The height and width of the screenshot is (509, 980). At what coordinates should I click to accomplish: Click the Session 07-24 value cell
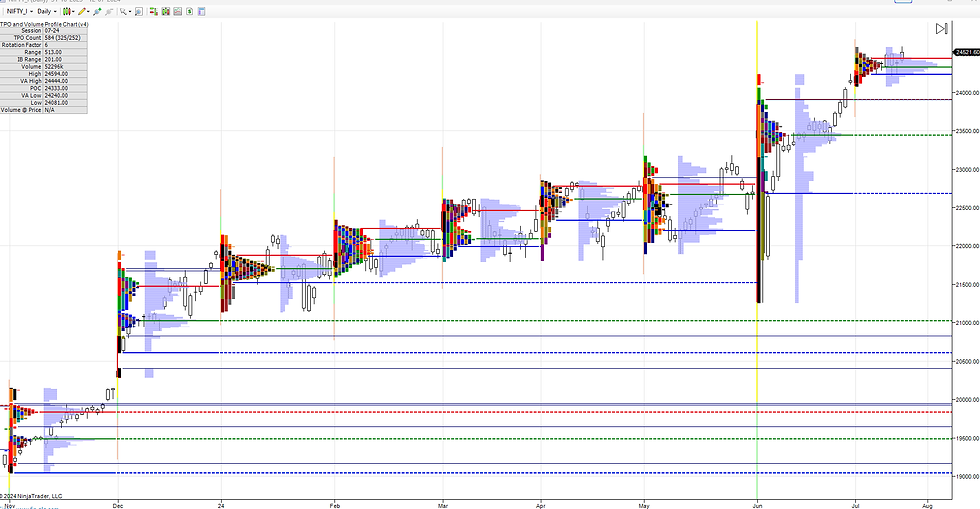click(65, 31)
